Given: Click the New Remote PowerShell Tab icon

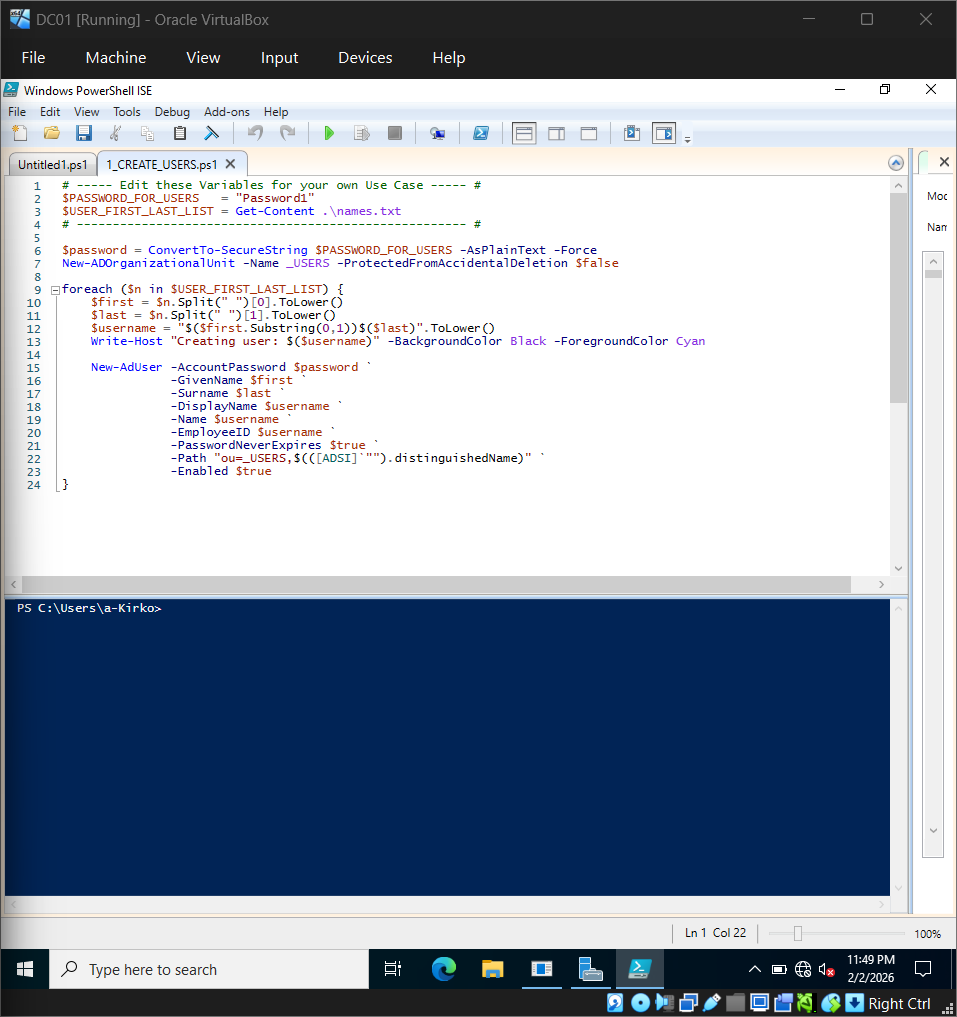Looking at the screenshot, I should click(437, 133).
